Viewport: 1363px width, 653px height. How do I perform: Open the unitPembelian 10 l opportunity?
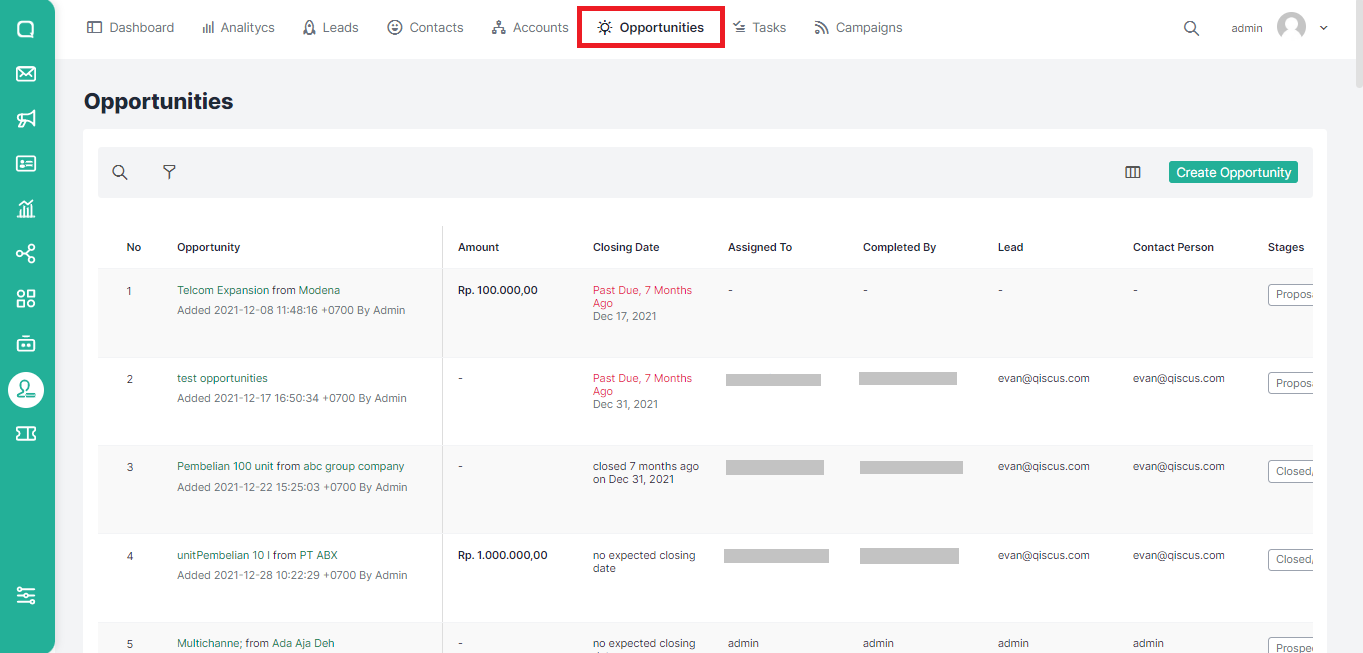tap(224, 555)
